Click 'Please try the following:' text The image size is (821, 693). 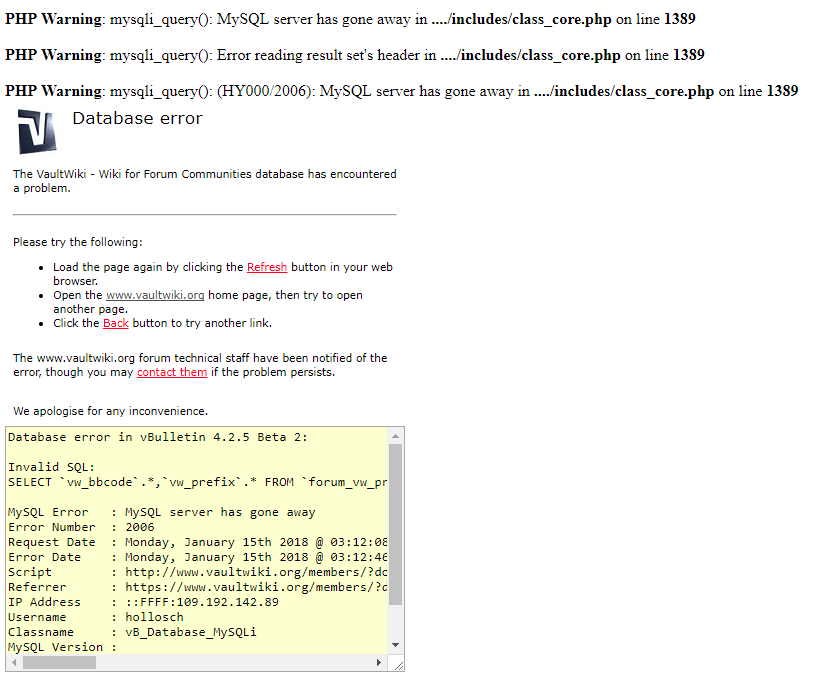click(x=78, y=242)
